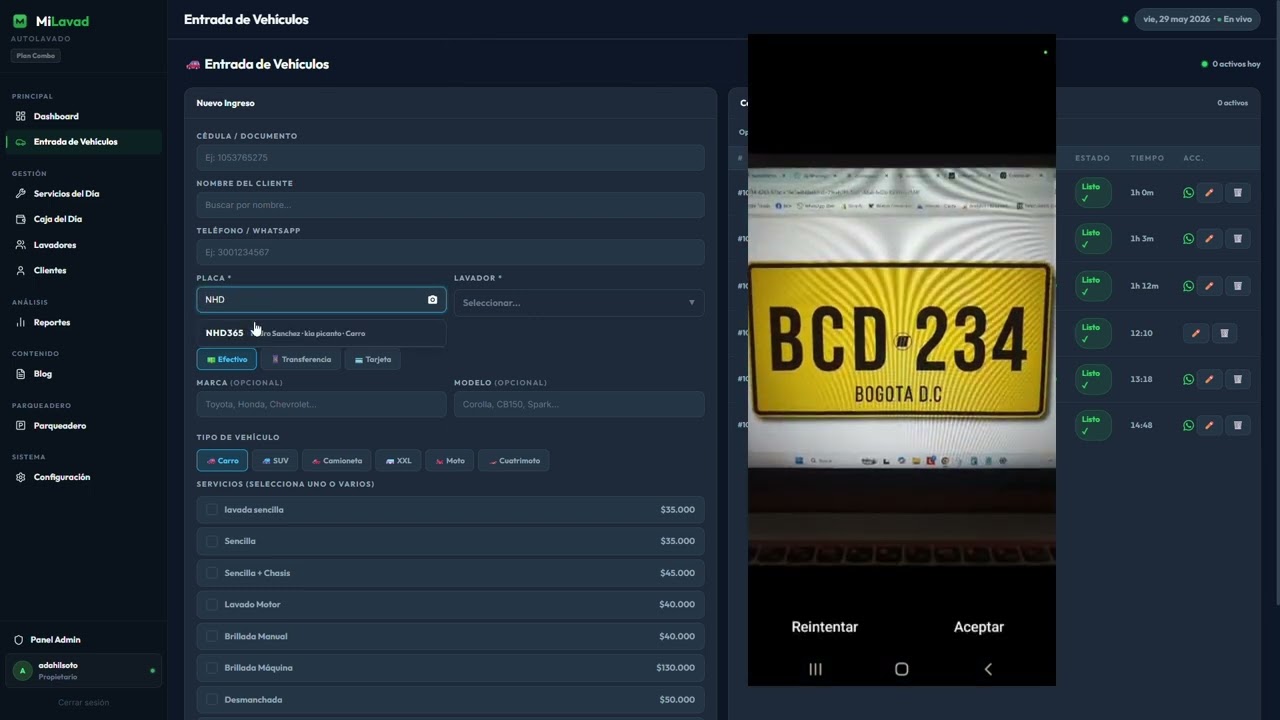This screenshot has width=1280, height=720.
Task: Check the Lavado Motor service
Action: (212, 604)
